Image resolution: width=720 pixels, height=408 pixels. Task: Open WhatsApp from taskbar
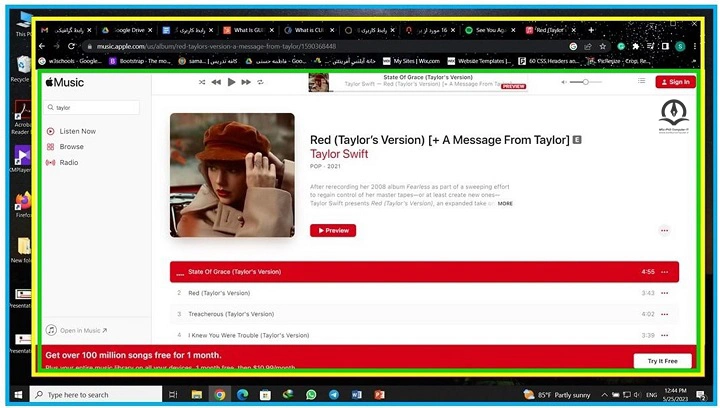[x=311, y=395]
